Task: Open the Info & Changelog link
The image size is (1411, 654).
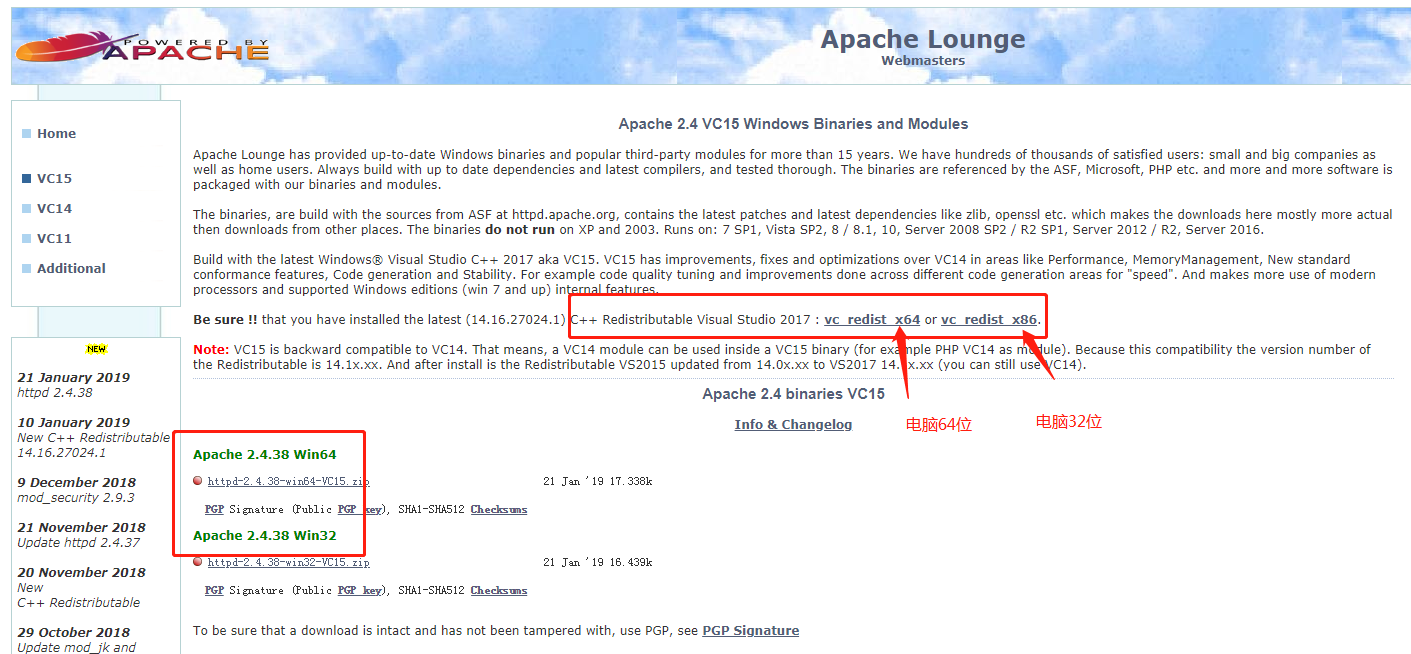Action: [793, 424]
